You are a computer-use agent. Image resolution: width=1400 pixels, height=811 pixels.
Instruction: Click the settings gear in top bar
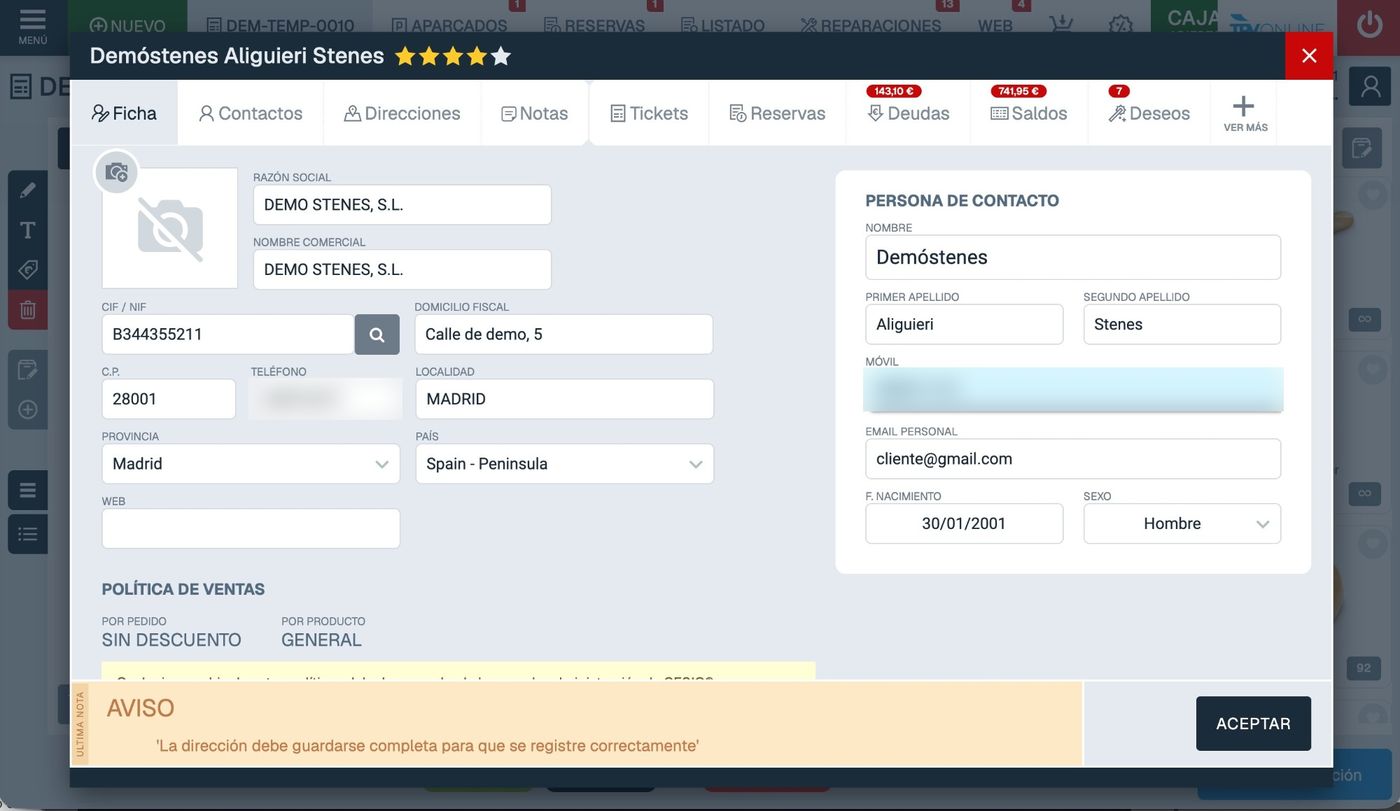[1121, 26]
